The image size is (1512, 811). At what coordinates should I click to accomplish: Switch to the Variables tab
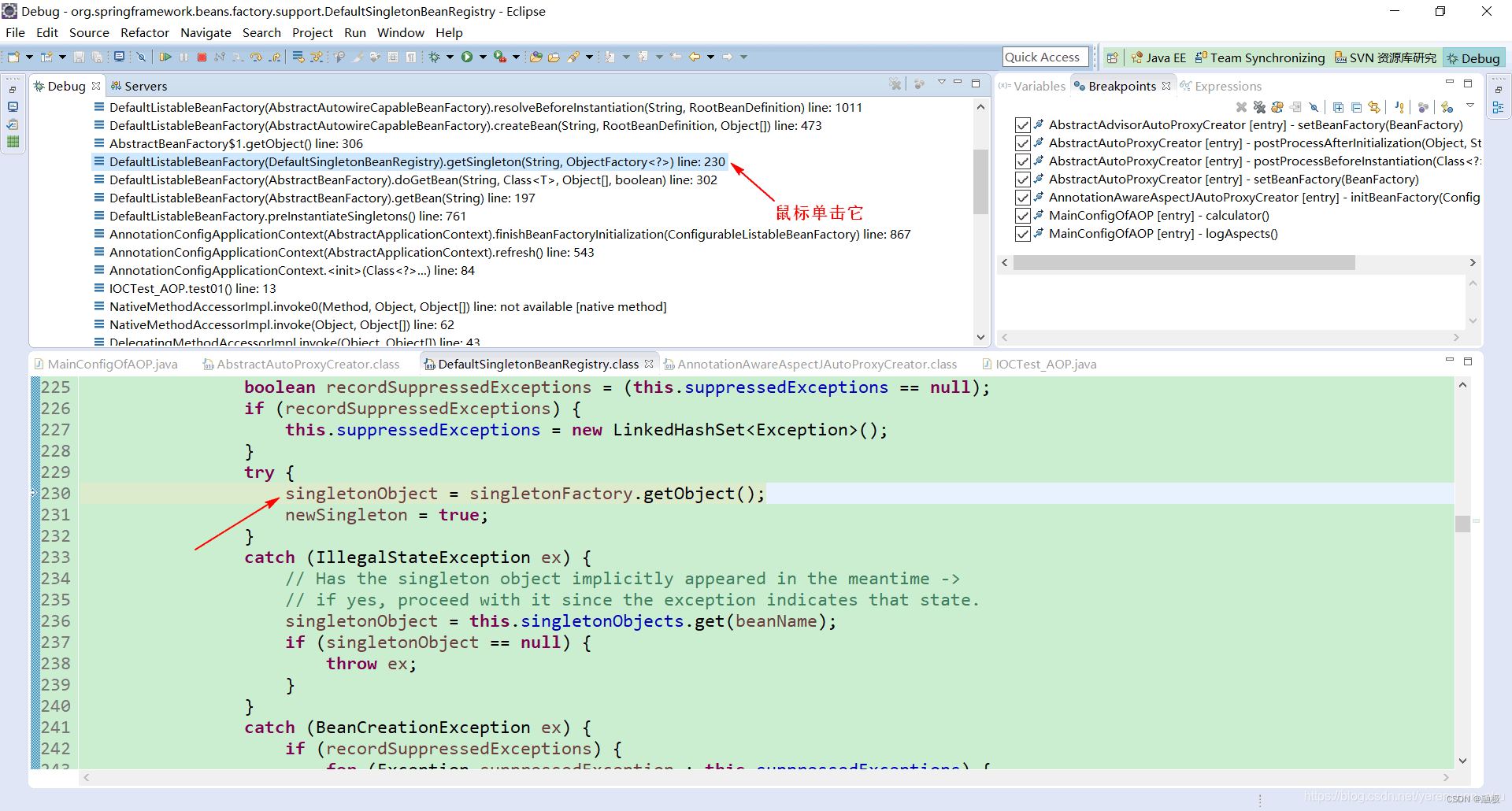tap(1032, 86)
